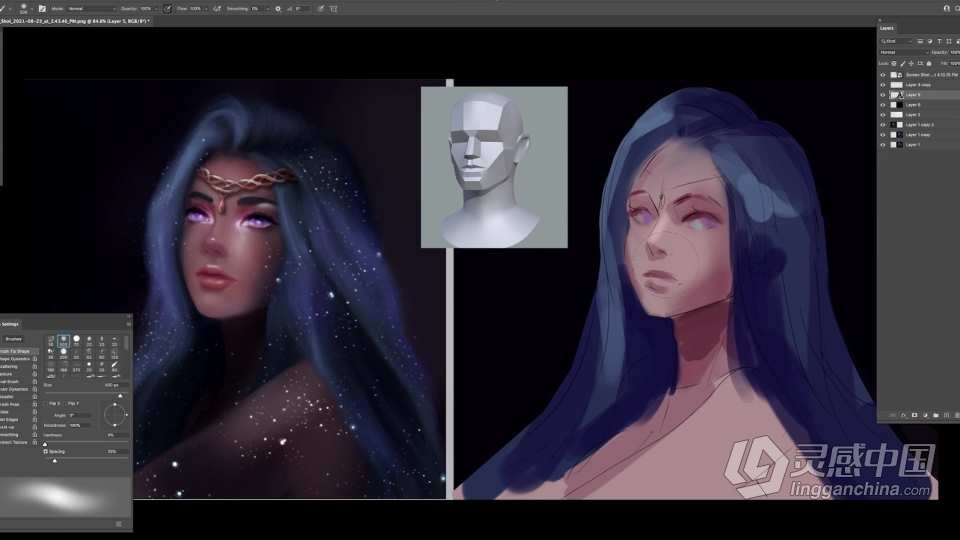The height and width of the screenshot is (540, 960).
Task: Open the symmetry paint options
Action: coord(334,9)
